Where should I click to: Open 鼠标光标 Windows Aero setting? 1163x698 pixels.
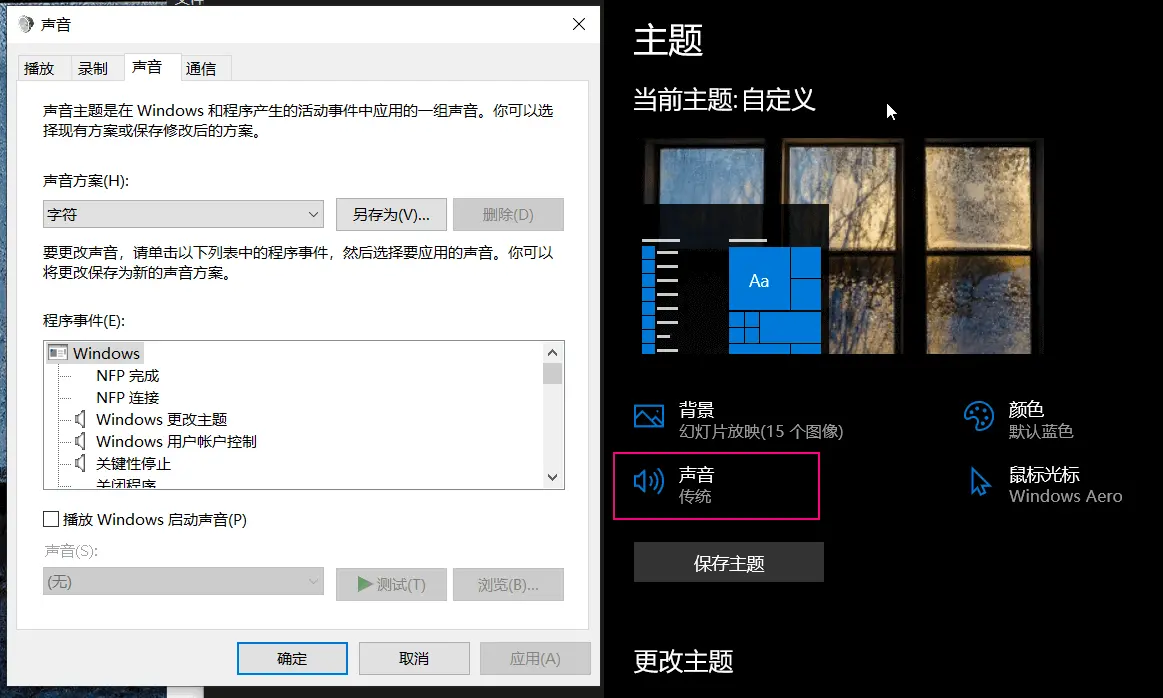(1046, 486)
